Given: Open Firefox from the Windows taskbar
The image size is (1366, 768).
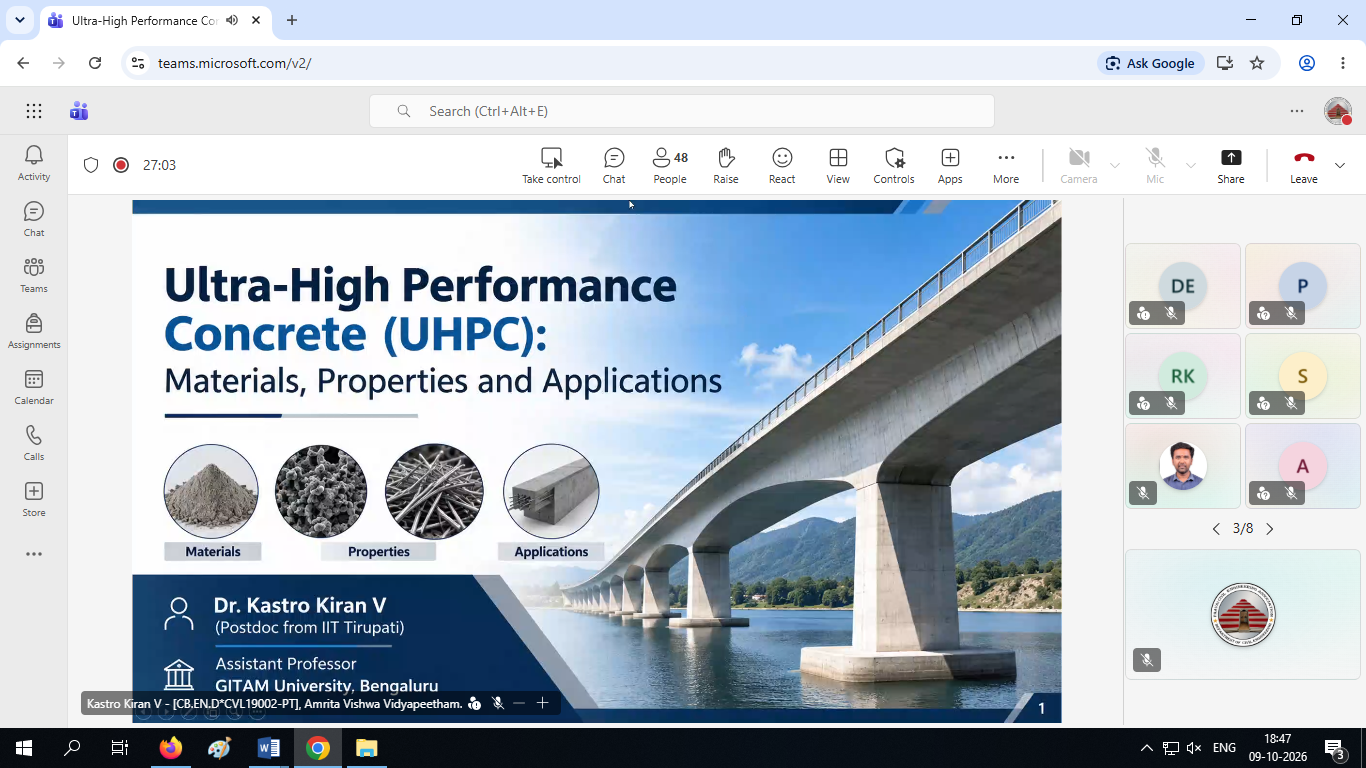Looking at the screenshot, I should point(171,748).
